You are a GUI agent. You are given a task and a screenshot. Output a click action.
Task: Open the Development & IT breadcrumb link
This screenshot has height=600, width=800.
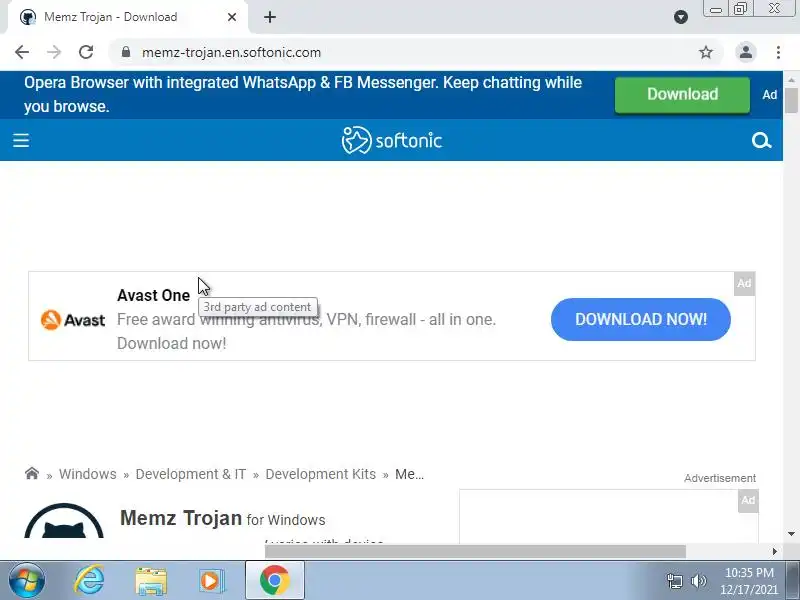point(191,474)
